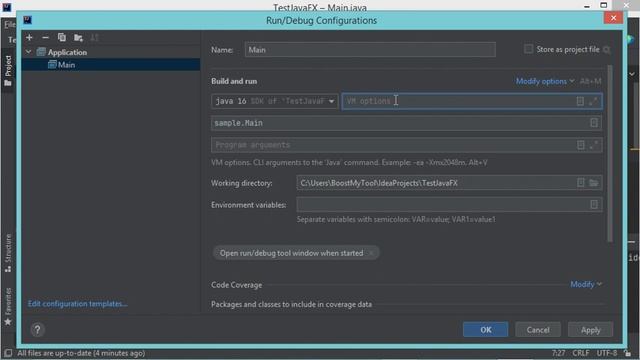The width and height of the screenshot is (640, 360).
Task: Select the Application group row
Action: coord(111,52)
